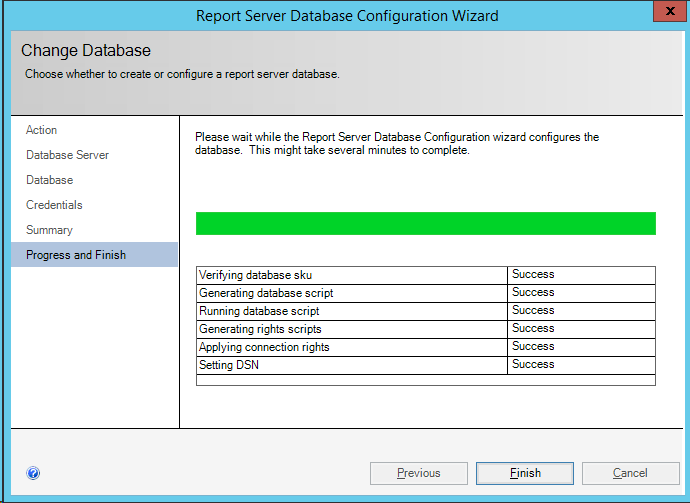This screenshot has width=690, height=503.
Task: Click the Generating database script row
Action: pyautogui.click(x=266, y=293)
